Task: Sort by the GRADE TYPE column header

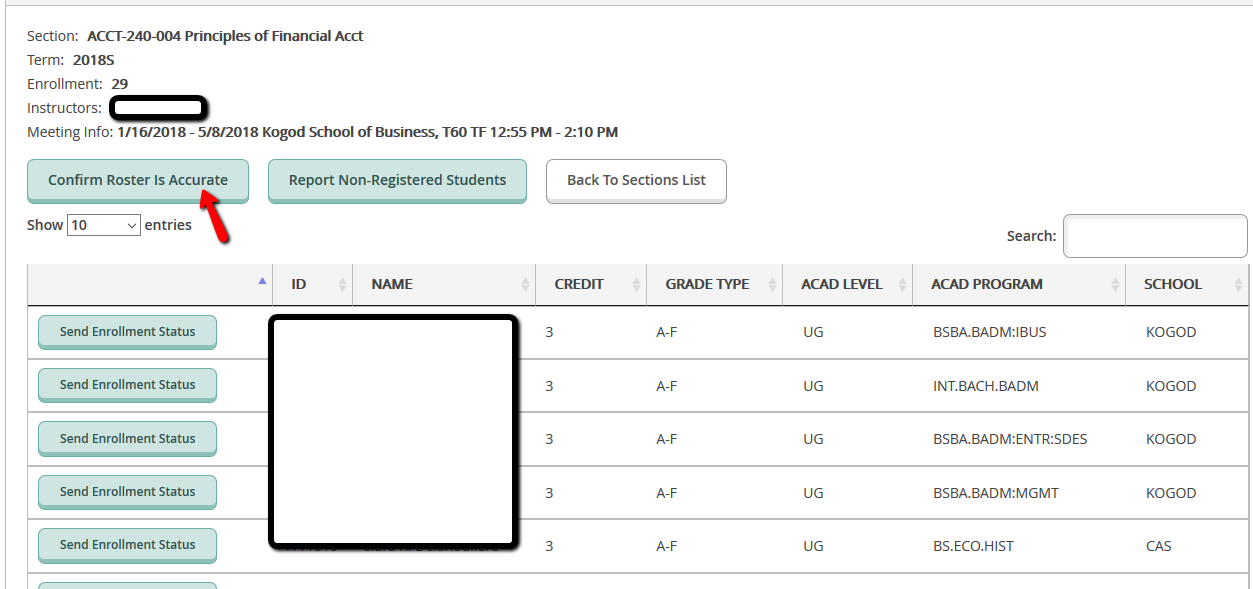Action: 707,284
